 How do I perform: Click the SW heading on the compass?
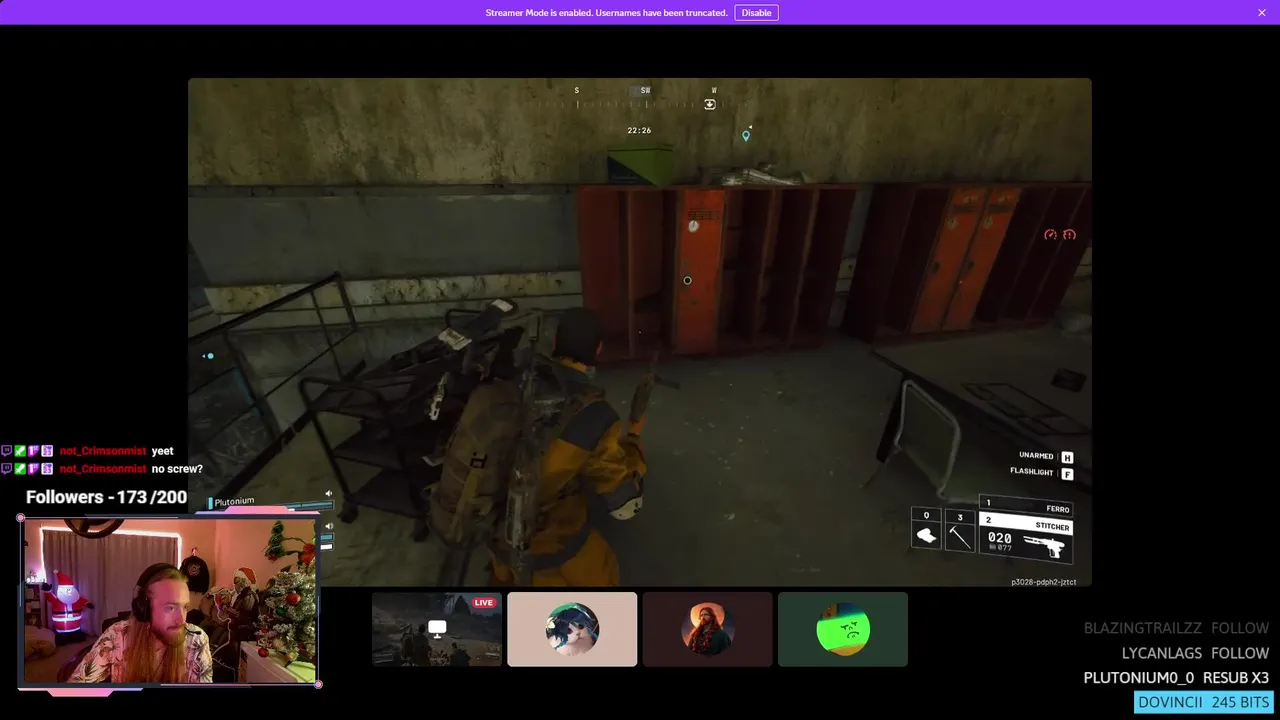point(645,90)
